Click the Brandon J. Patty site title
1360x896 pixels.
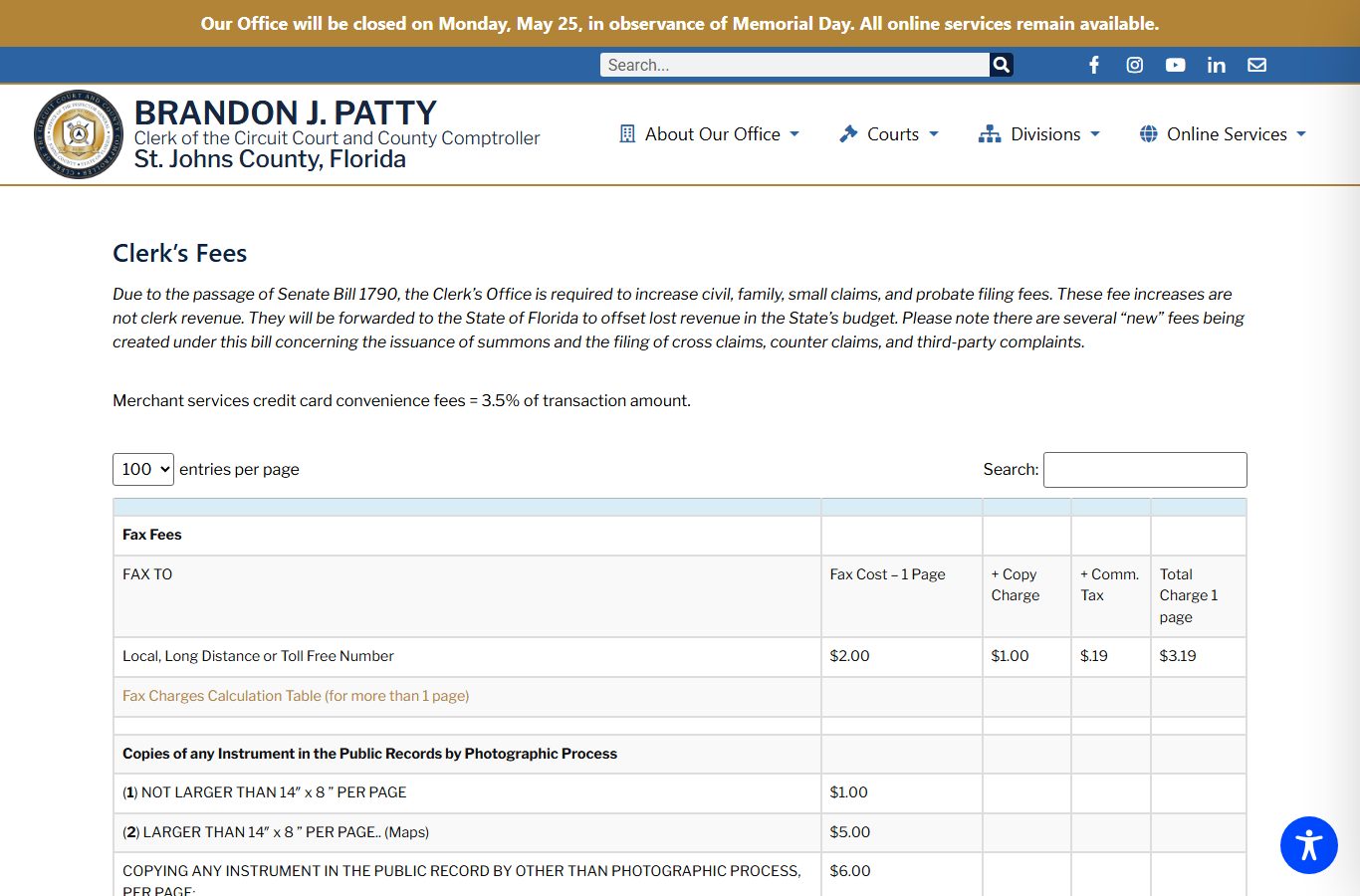point(286,112)
